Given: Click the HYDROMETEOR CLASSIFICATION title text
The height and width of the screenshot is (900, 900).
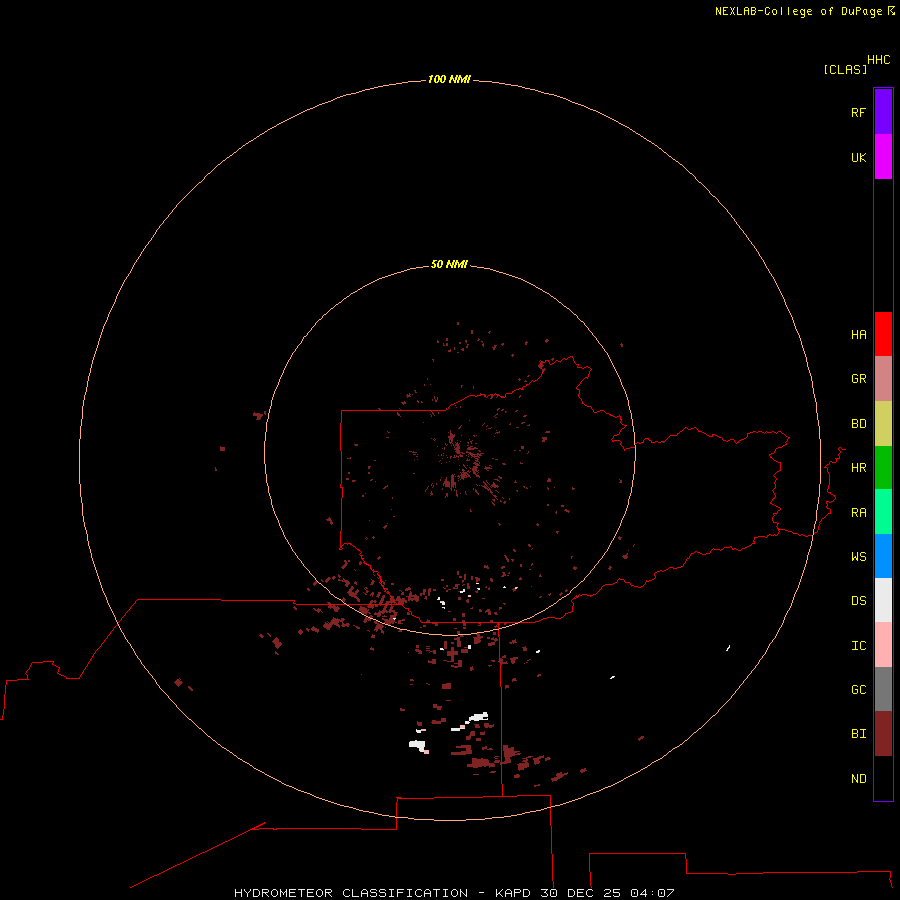Looking at the screenshot, I should [x=351, y=893].
